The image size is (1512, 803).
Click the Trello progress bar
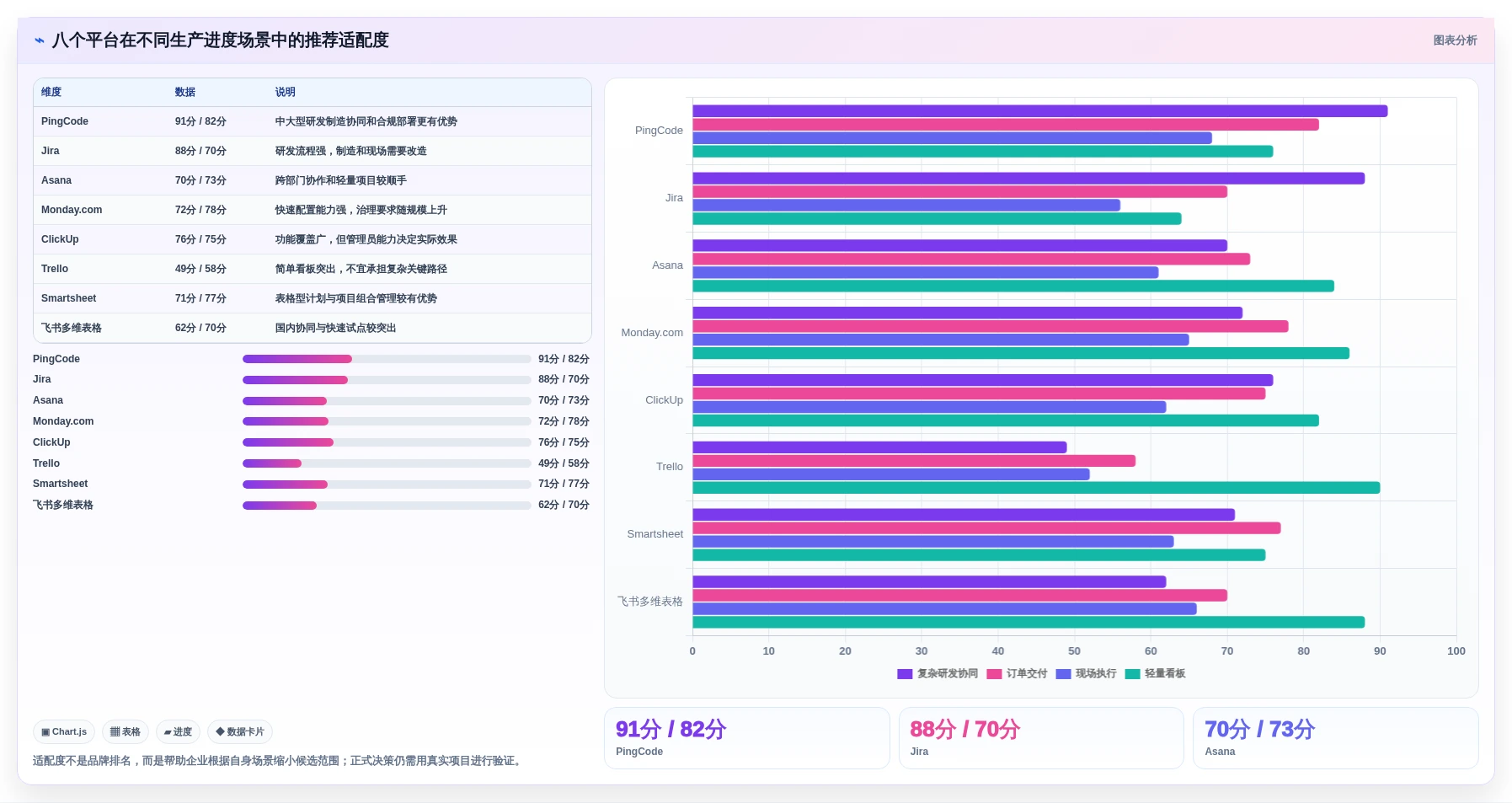tap(387, 463)
